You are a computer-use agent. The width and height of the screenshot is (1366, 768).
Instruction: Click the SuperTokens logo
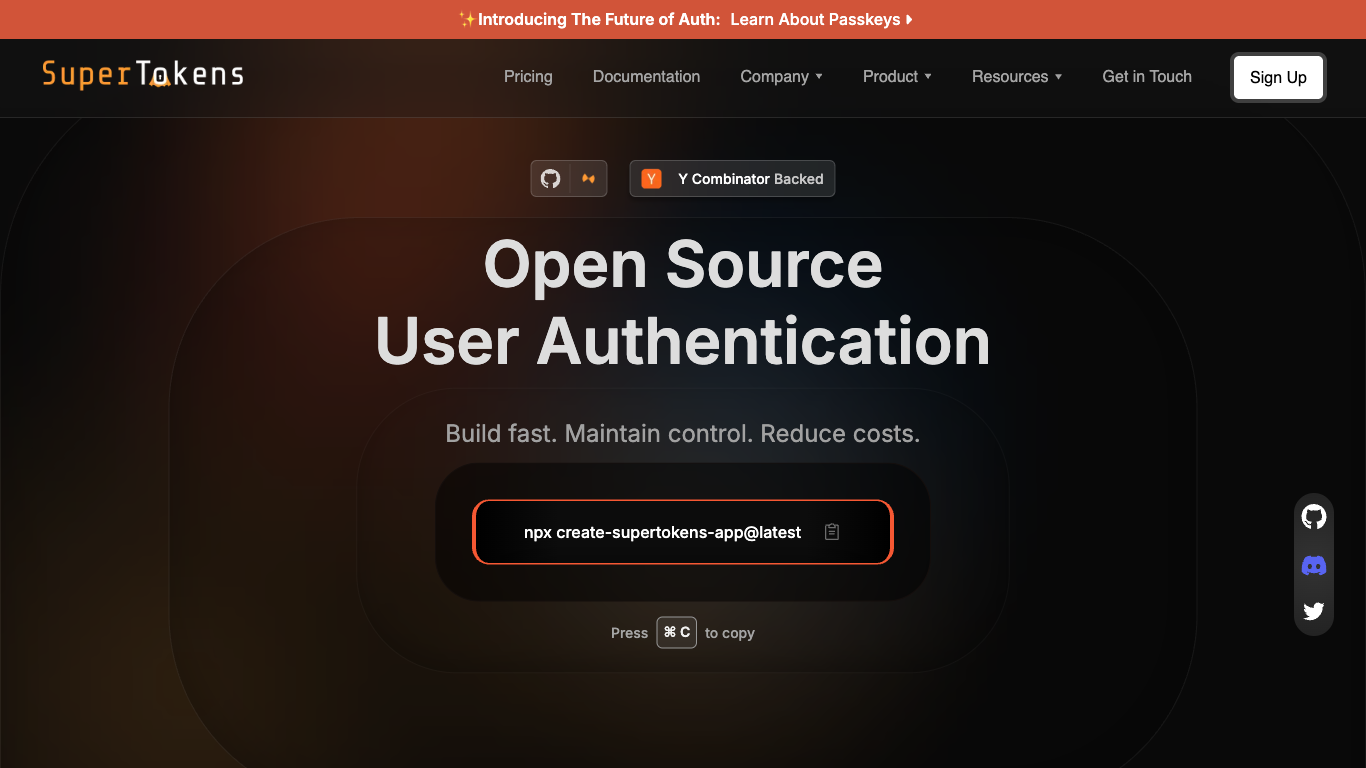(143, 75)
